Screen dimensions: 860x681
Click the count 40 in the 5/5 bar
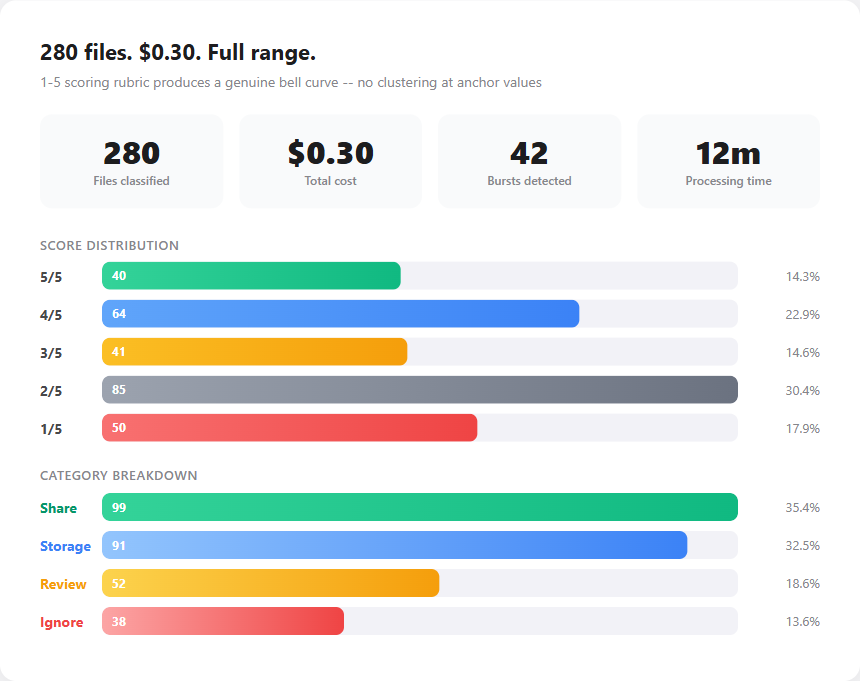pyautogui.click(x=119, y=276)
